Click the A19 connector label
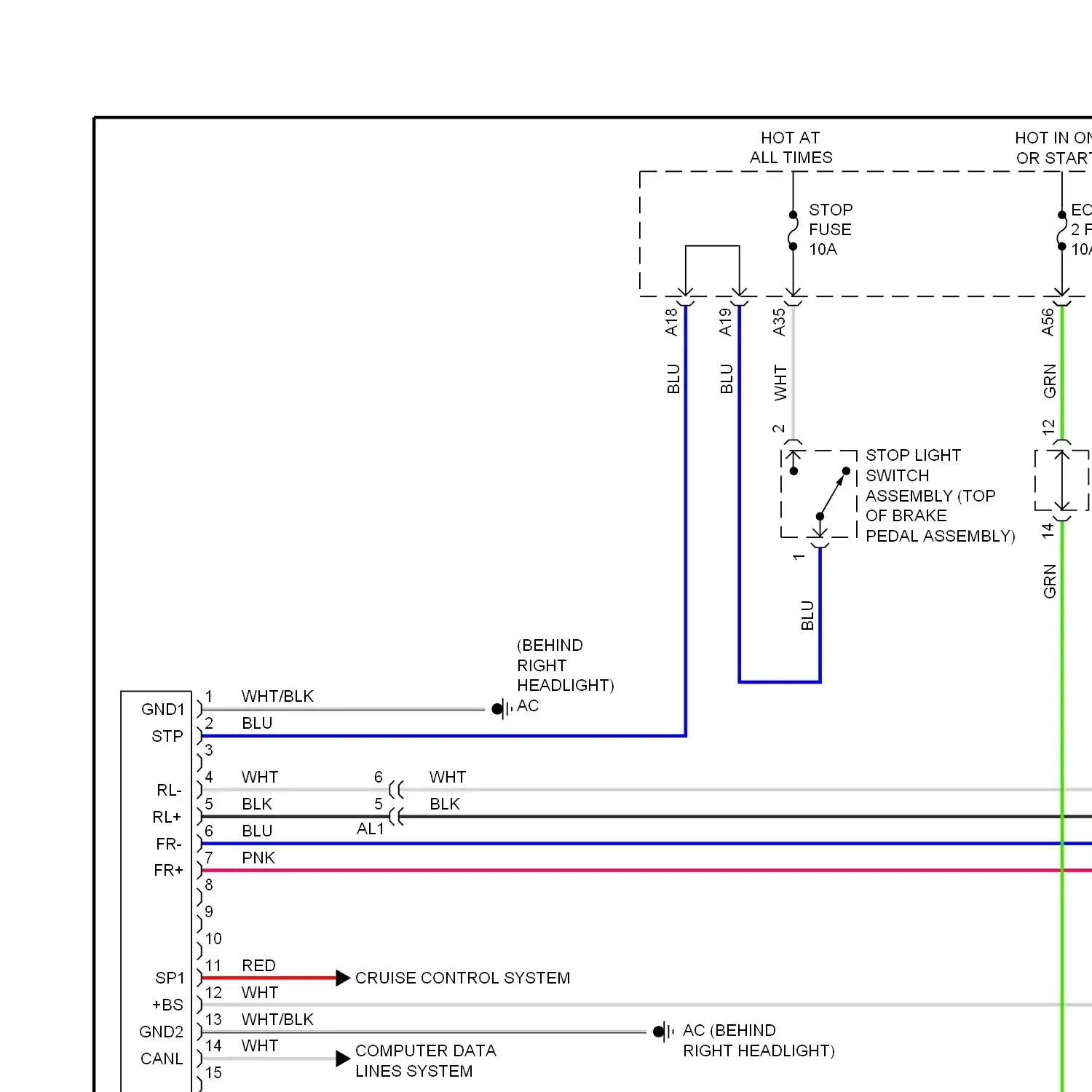Image resolution: width=1092 pixels, height=1092 pixels. point(725,322)
